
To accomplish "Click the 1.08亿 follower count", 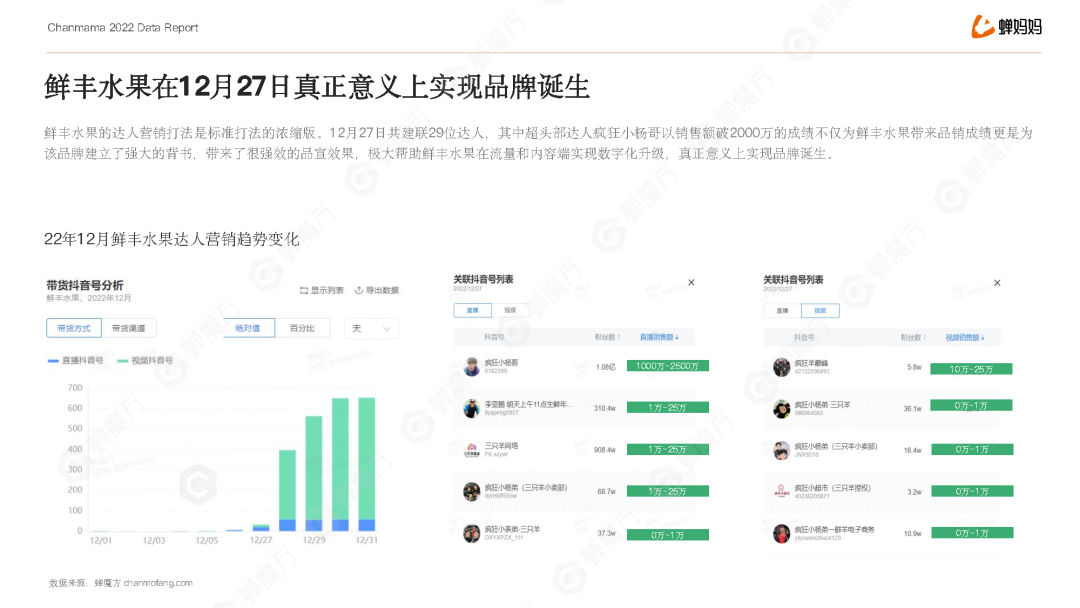I will click(x=606, y=367).
